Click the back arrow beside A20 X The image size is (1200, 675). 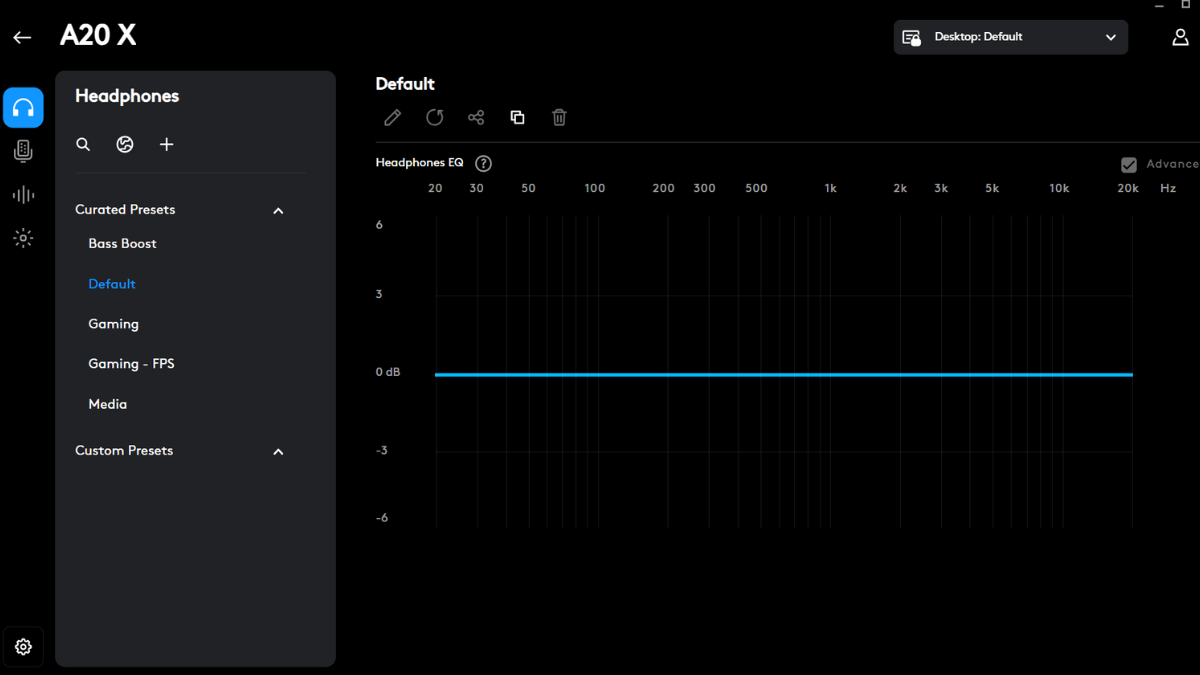coord(22,38)
